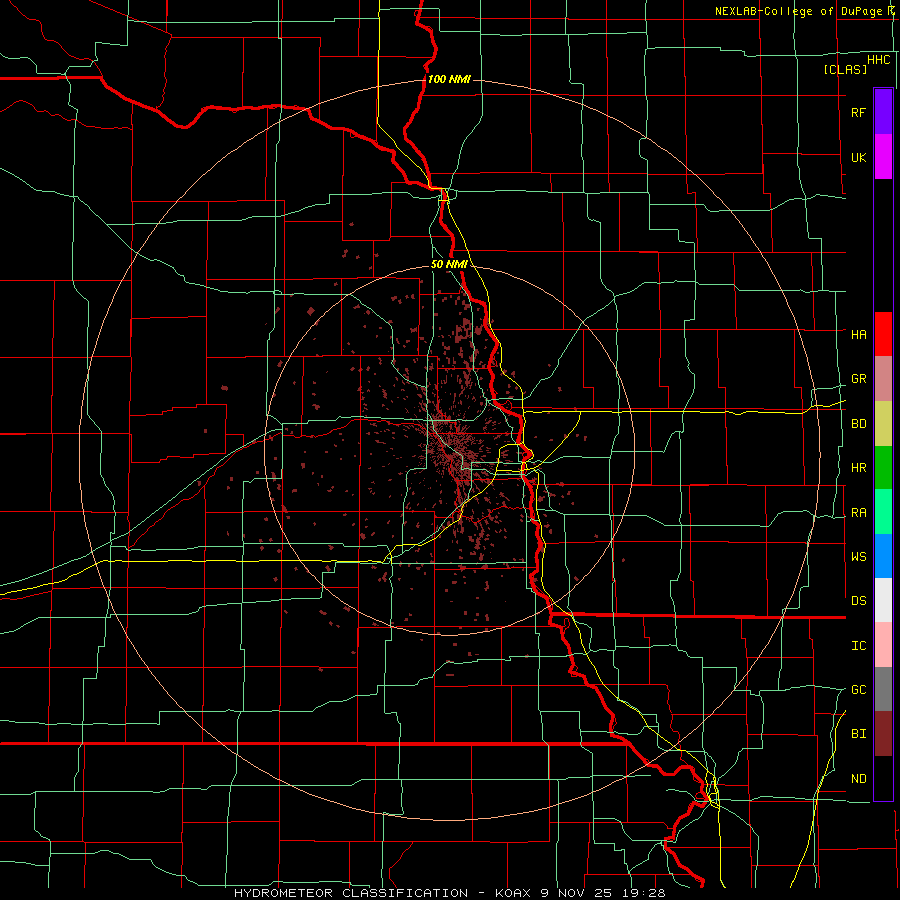Click the HHC product label
Image resolution: width=900 pixels, height=900 pixels.
pyautogui.click(x=879, y=60)
